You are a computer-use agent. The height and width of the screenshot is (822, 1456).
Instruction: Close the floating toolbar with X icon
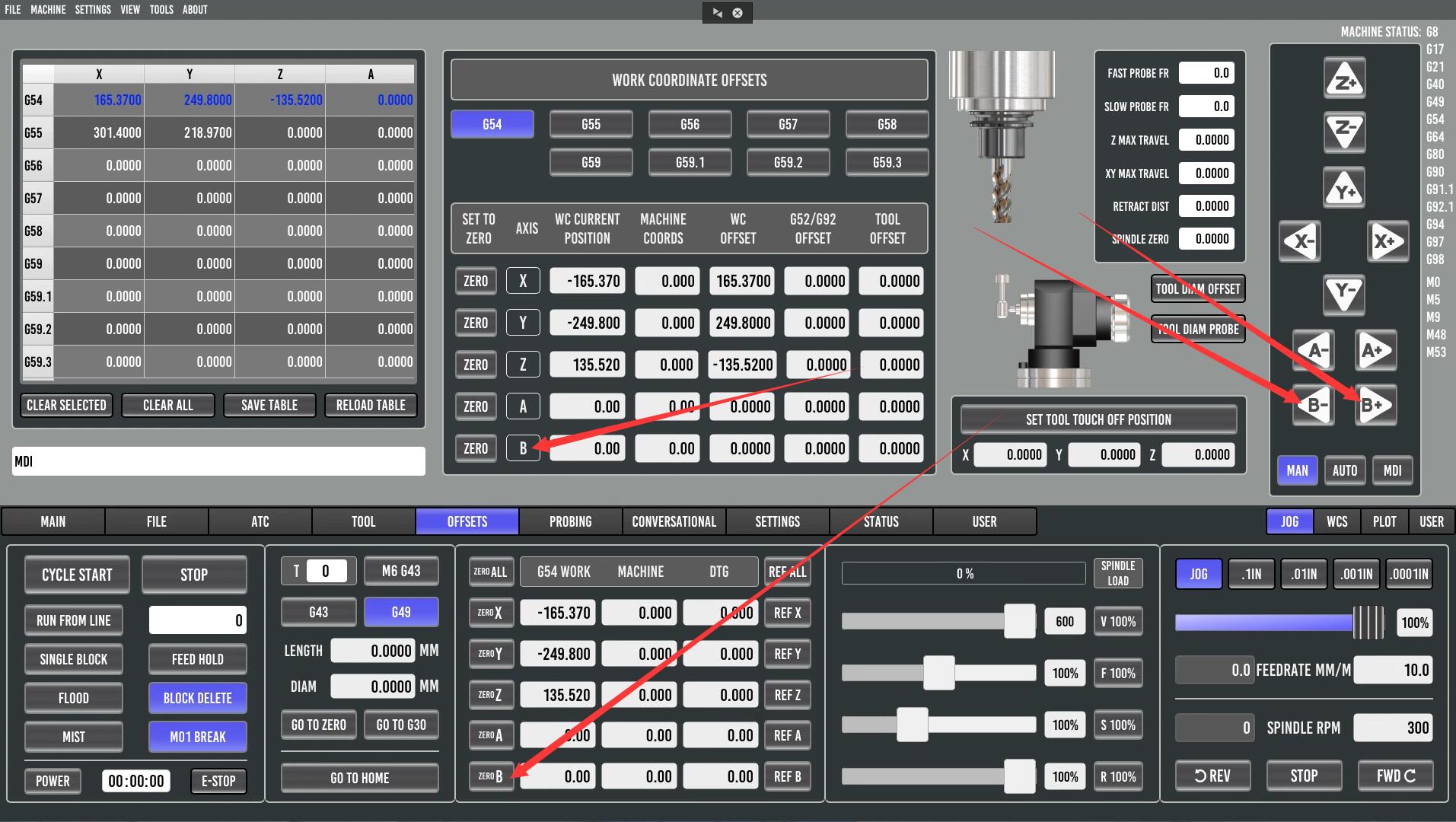[738, 13]
